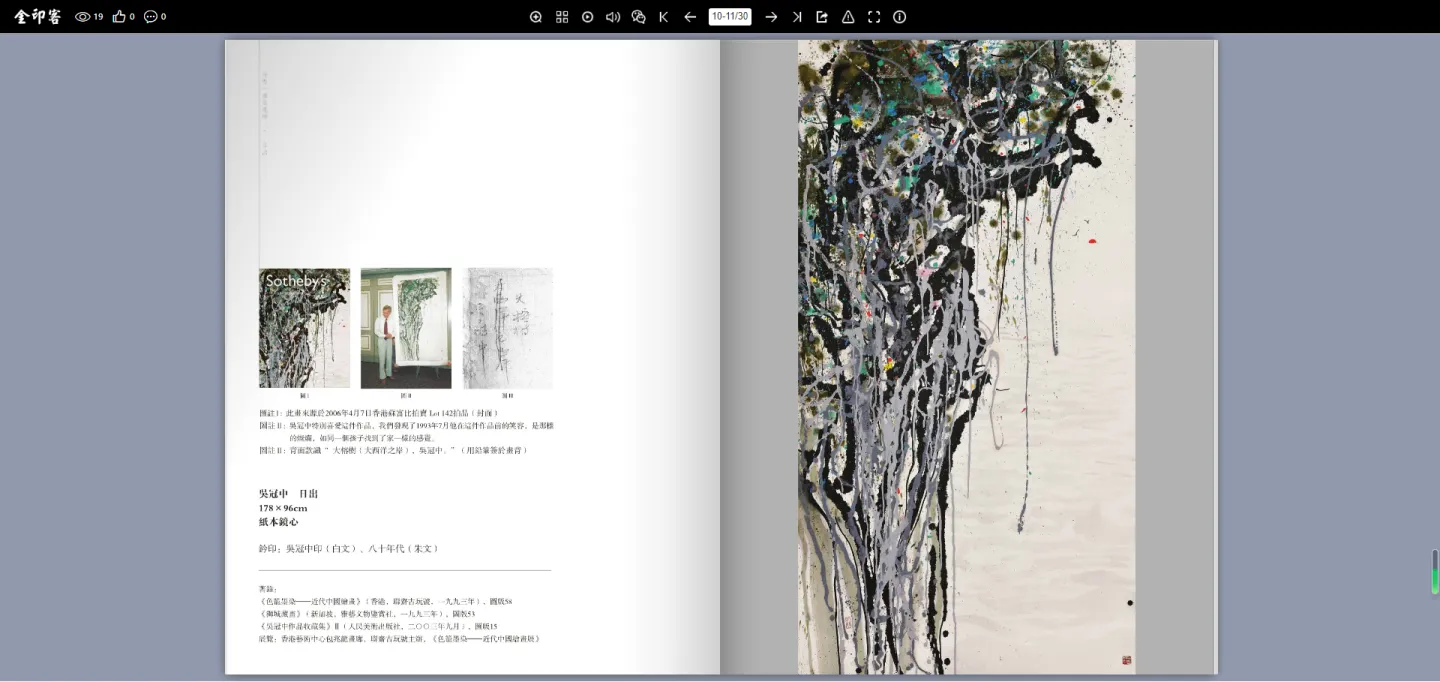Click the left page to flip back

[472, 357]
